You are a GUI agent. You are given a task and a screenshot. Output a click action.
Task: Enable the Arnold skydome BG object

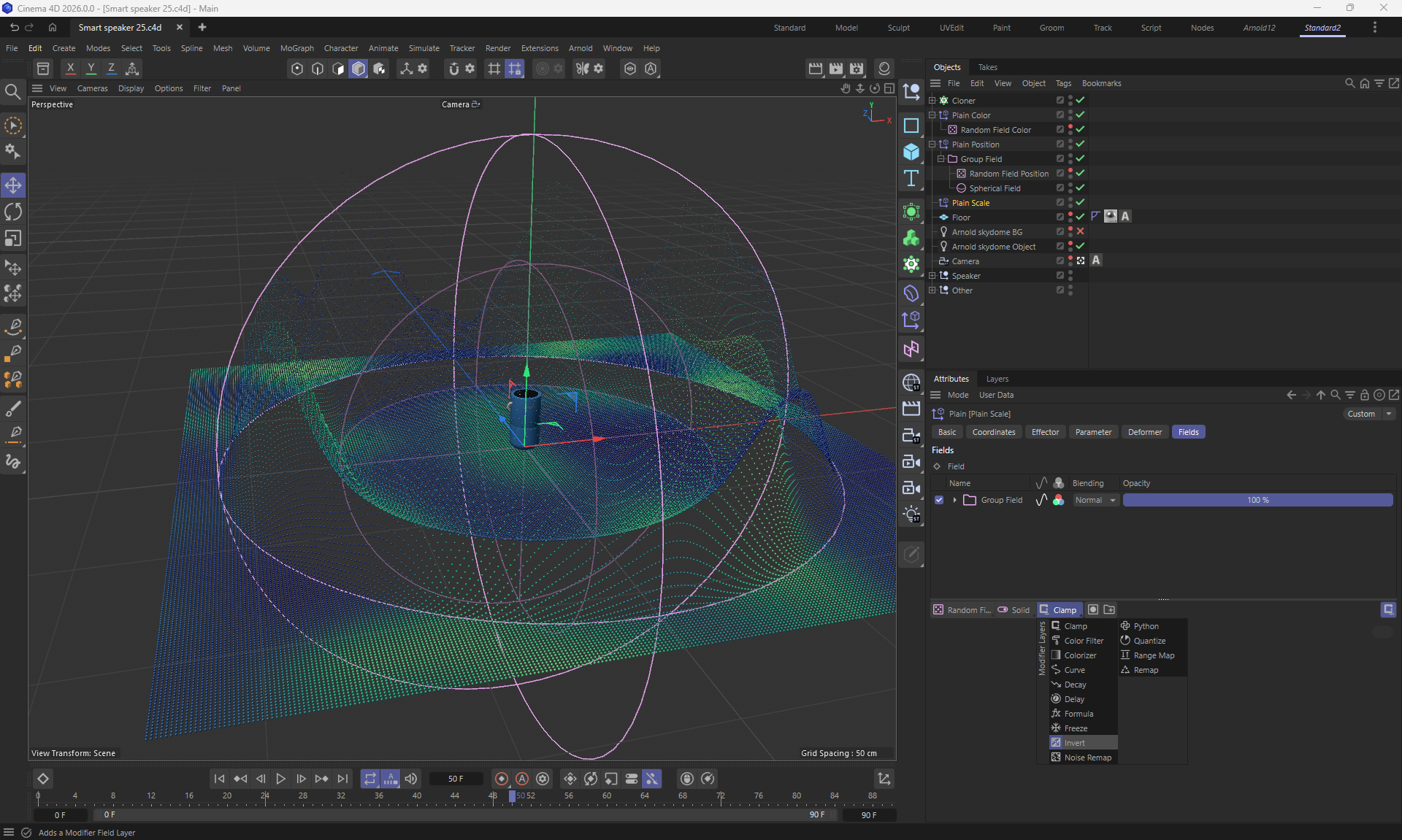pyautogui.click(x=1080, y=231)
